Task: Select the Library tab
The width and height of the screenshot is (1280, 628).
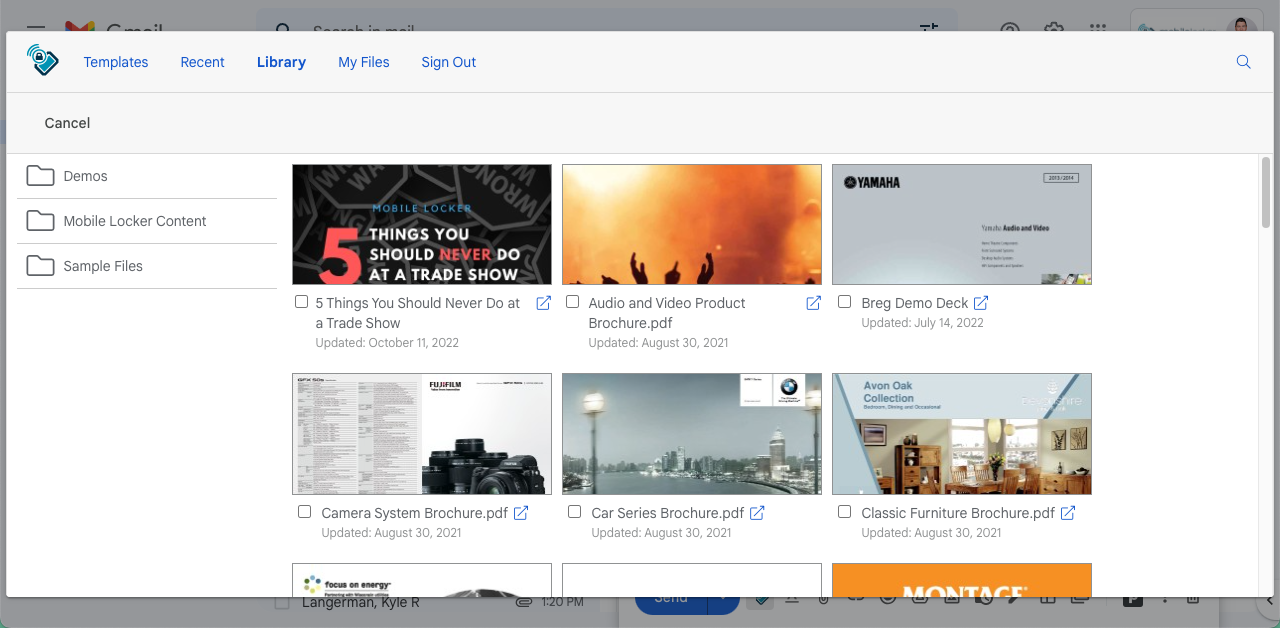Action: (281, 62)
